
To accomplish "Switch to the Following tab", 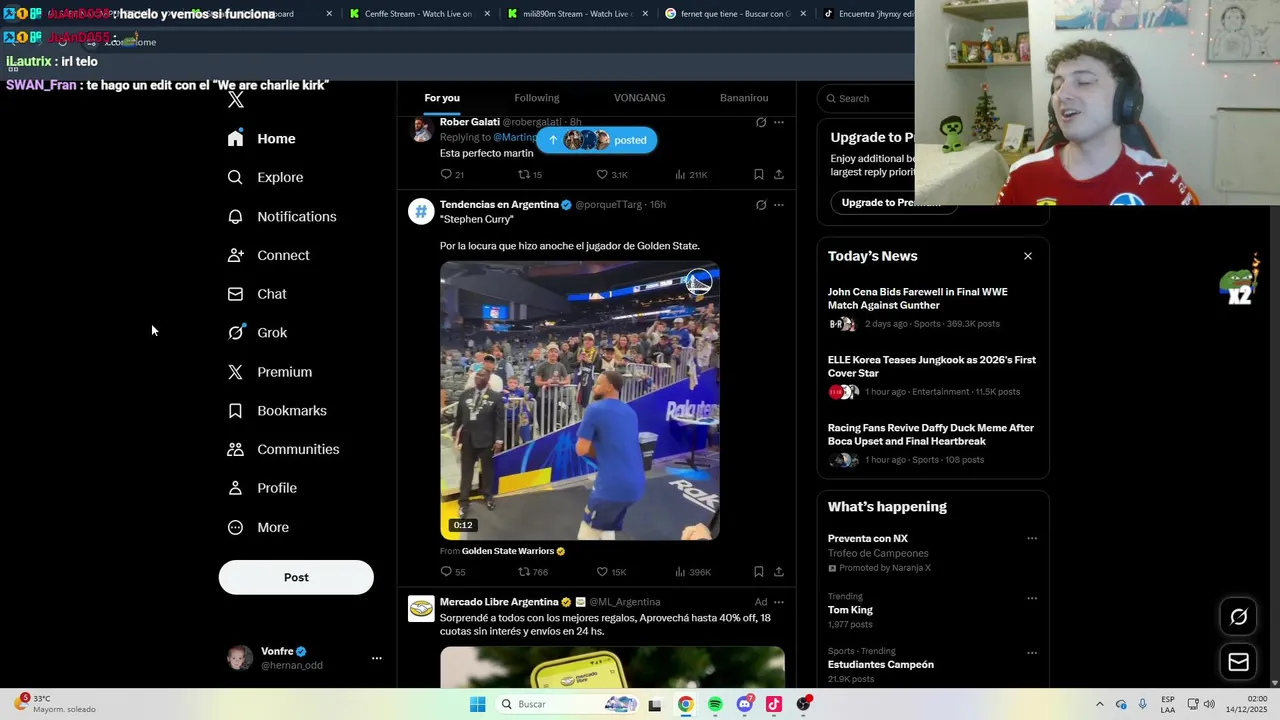I will pos(537,98).
